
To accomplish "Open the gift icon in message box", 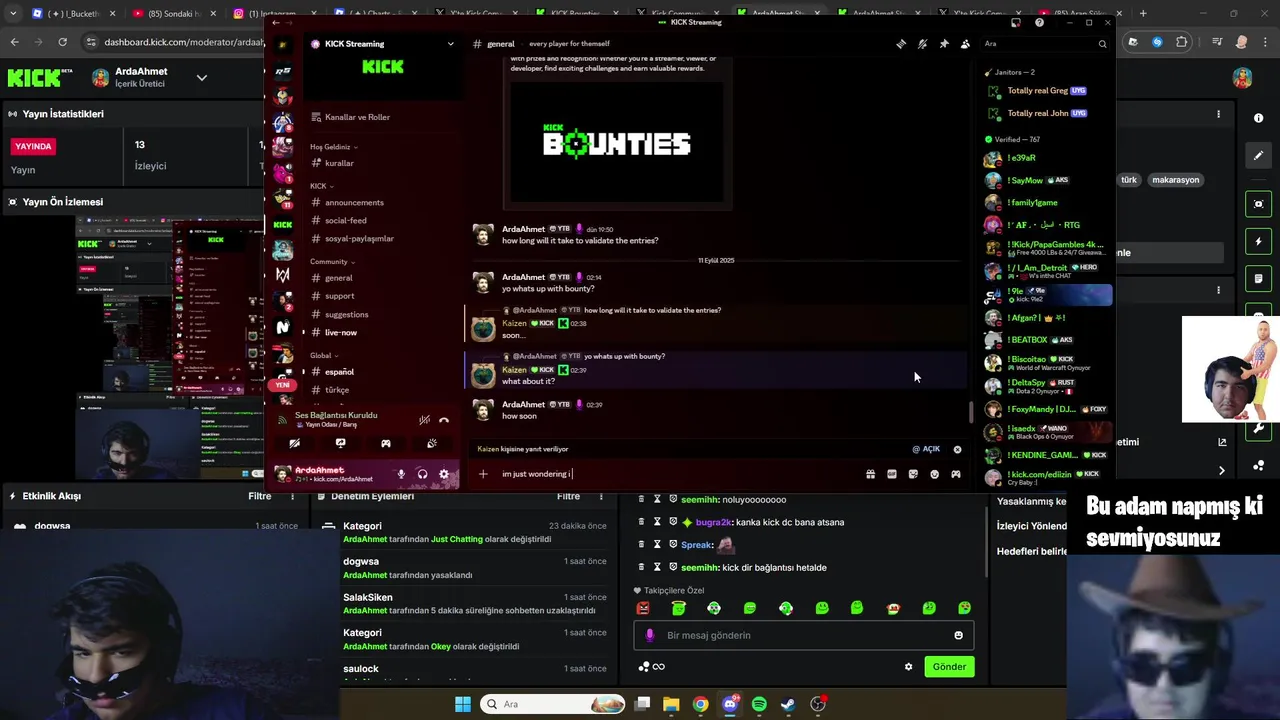I will pyautogui.click(x=871, y=474).
